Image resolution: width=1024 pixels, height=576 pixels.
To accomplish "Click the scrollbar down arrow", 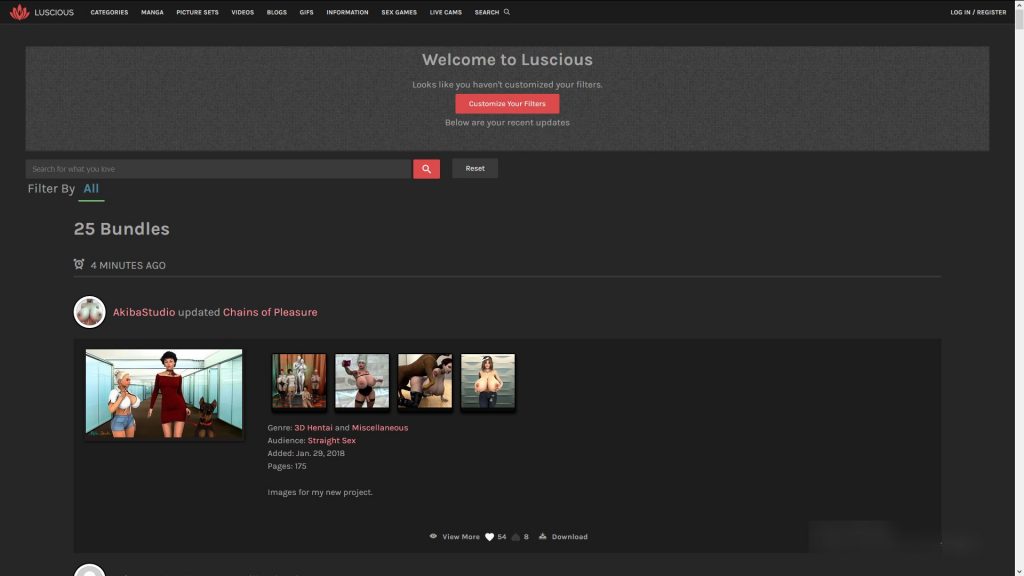I will [1019, 571].
